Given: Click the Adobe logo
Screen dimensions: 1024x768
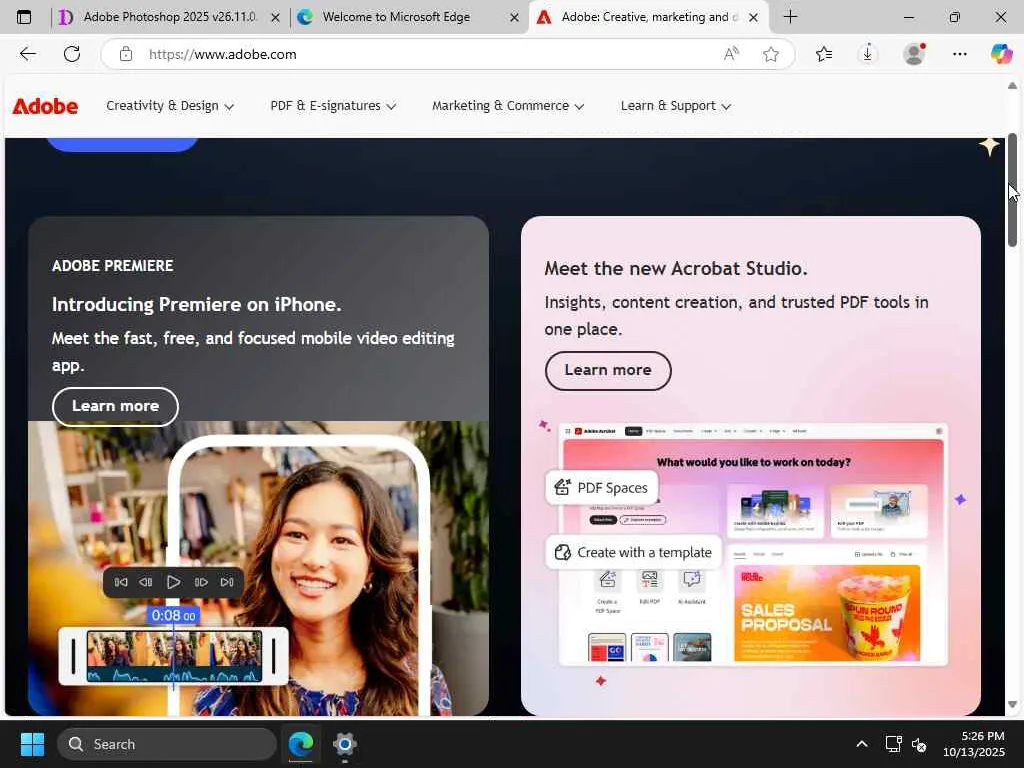Looking at the screenshot, I should click(45, 106).
